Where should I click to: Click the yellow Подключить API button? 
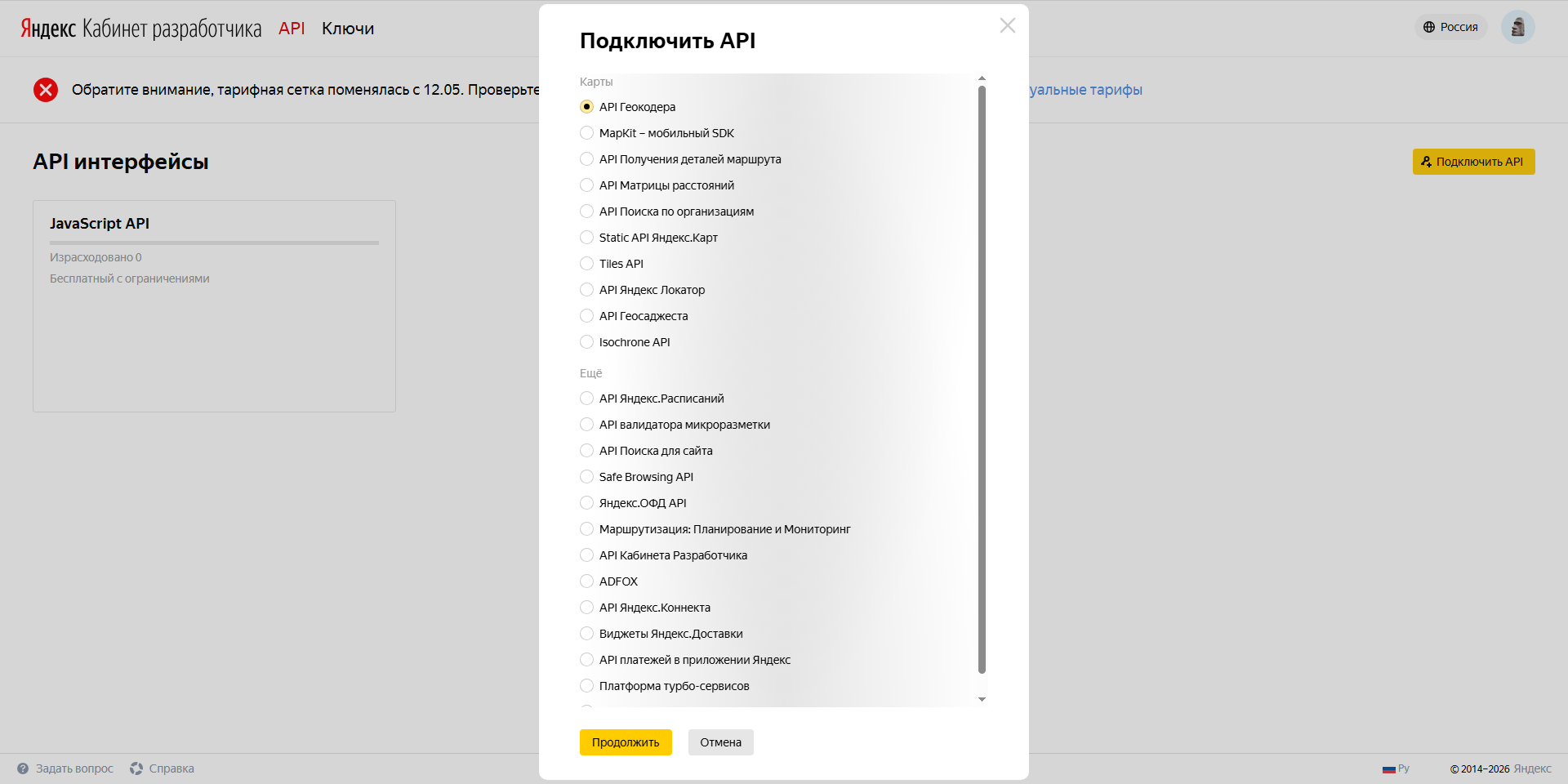[1473, 162]
